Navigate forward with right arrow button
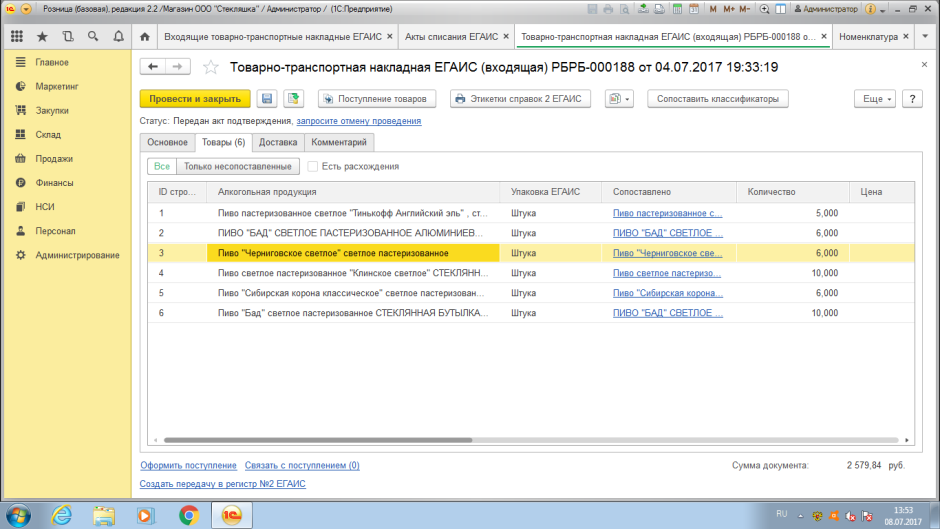The height and width of the screenshot is (529, 940). tap(177, 67)
